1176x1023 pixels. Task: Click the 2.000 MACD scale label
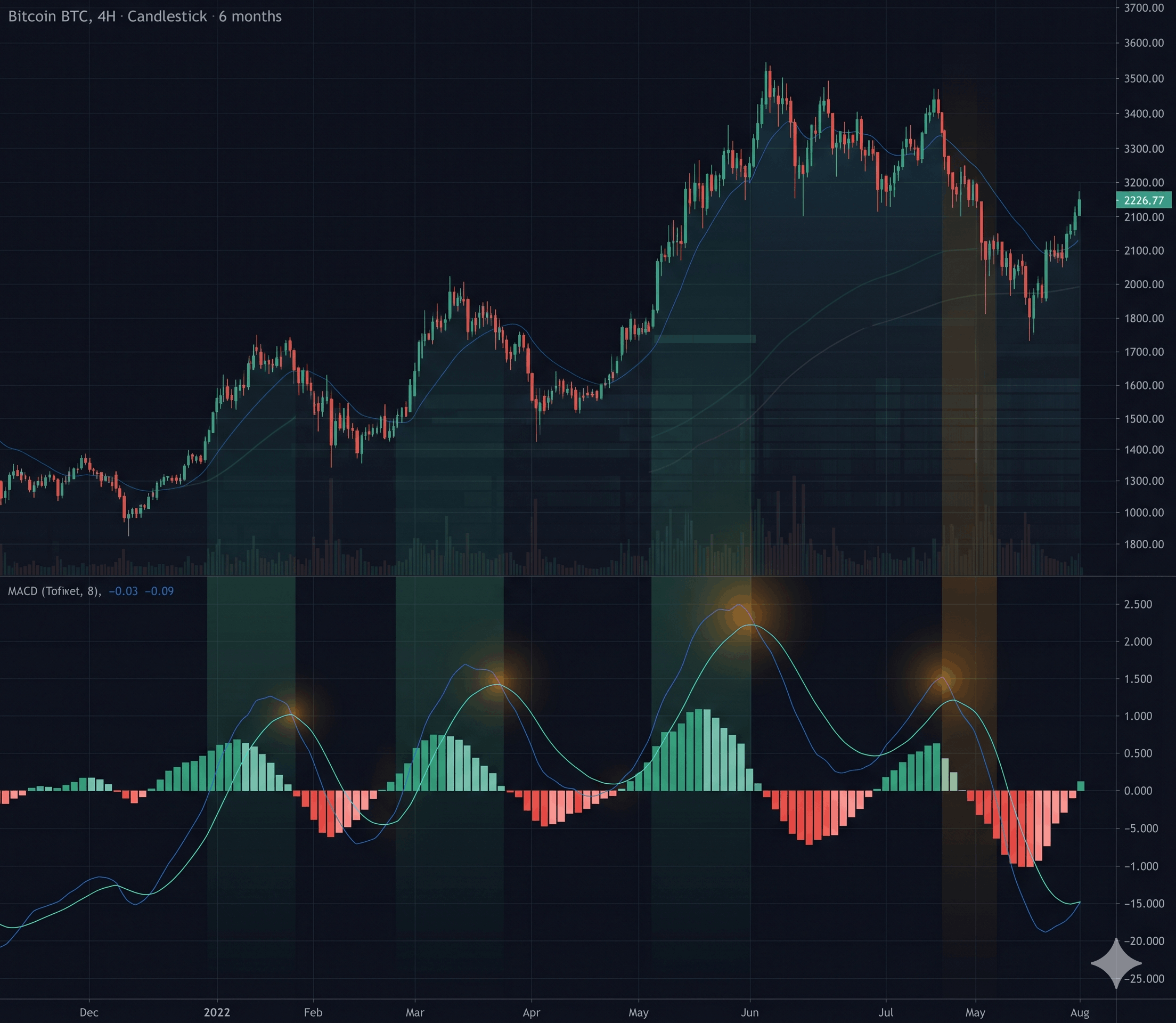pyautogui.click(x=1138, y=642)
